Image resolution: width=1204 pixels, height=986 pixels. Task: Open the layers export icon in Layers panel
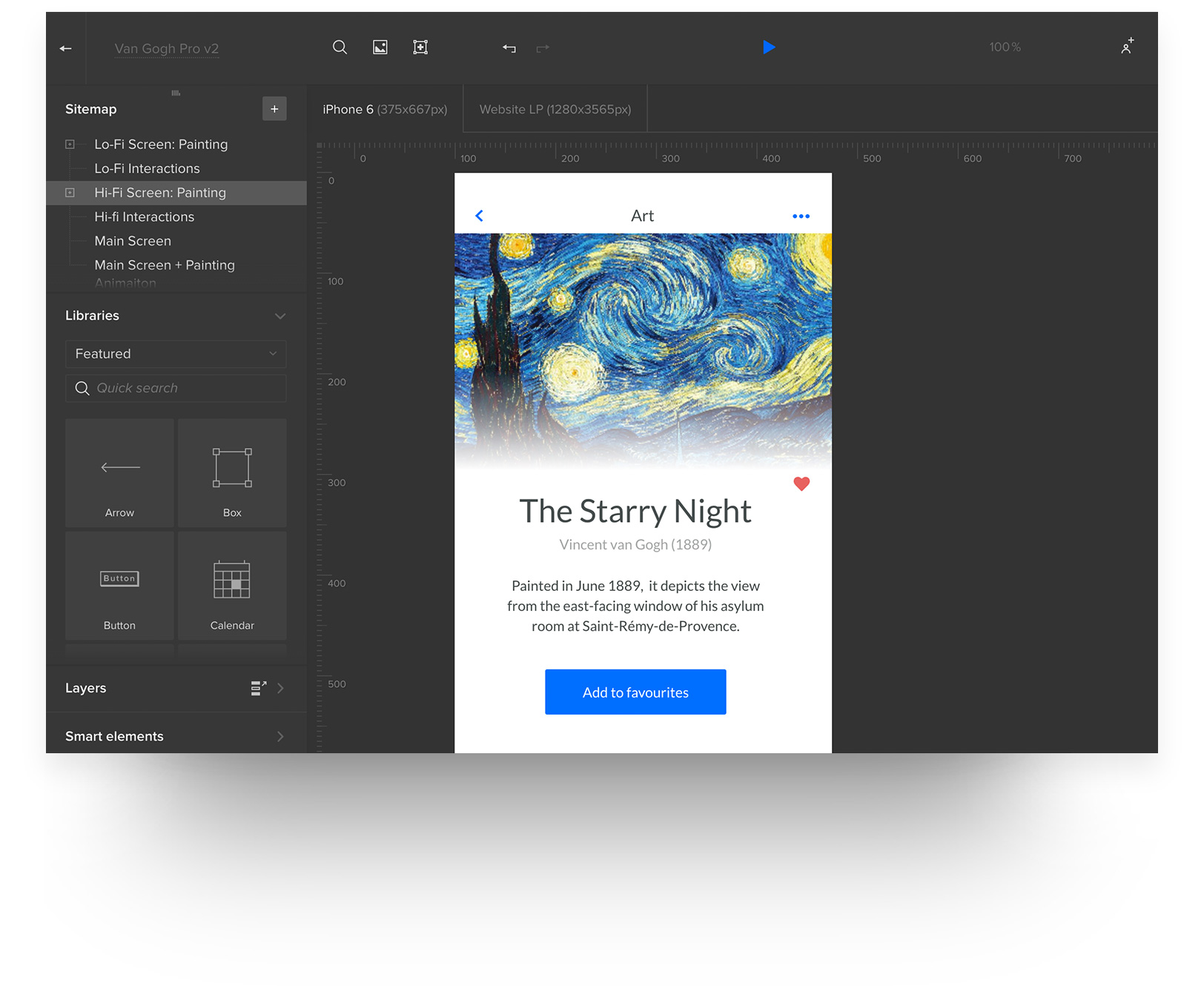point(258,688)
